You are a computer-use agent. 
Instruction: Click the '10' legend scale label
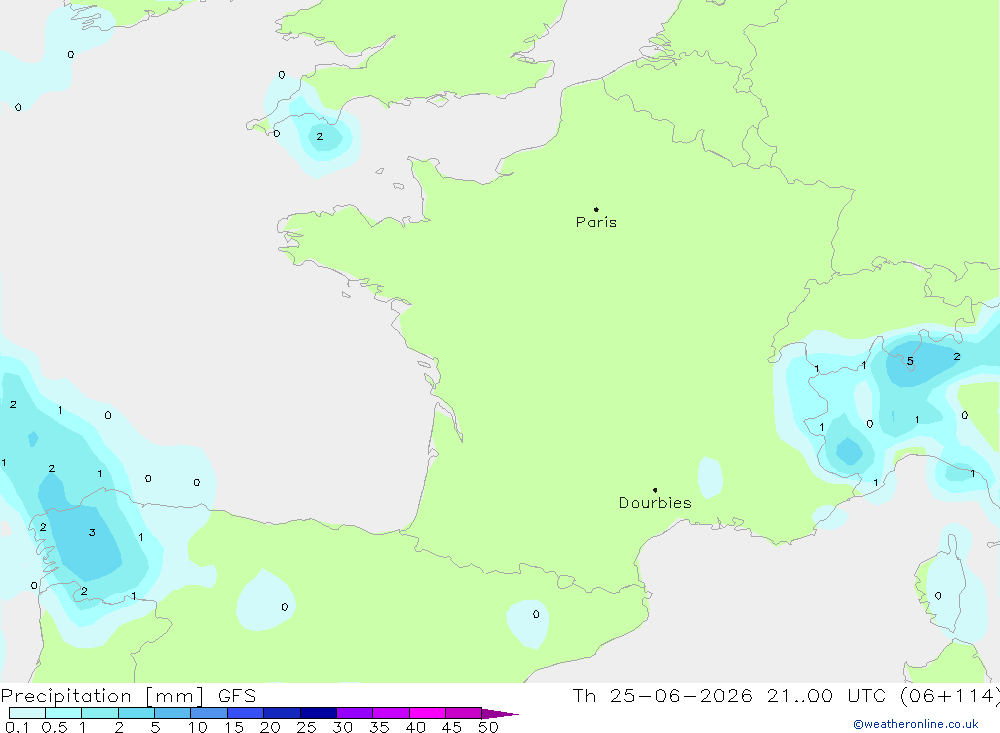coord(198,727)
